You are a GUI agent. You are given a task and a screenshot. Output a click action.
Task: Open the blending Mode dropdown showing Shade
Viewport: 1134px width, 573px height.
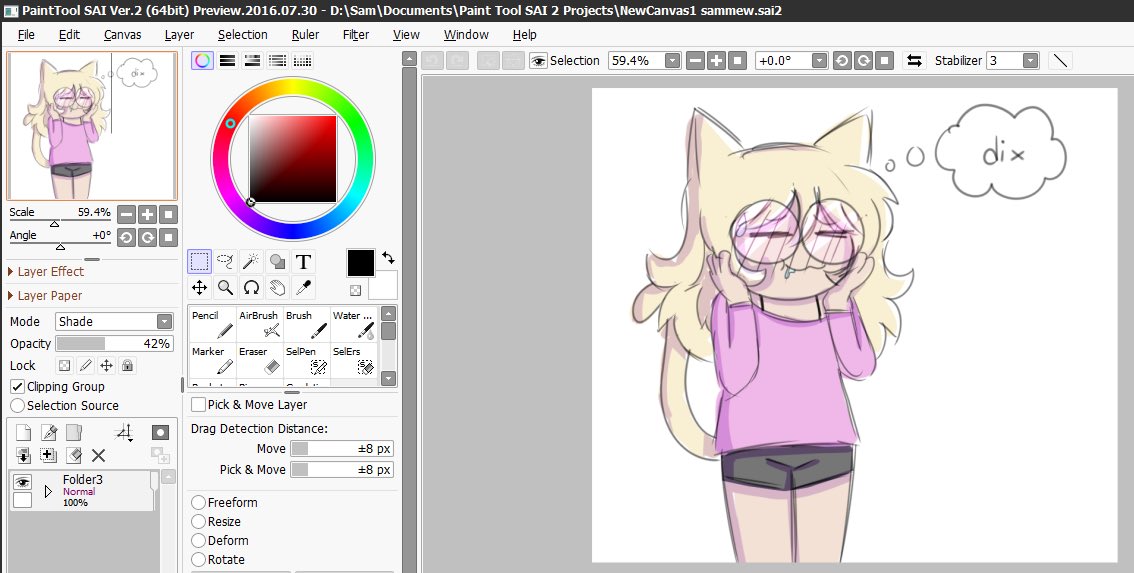click(x=114, y=321)
